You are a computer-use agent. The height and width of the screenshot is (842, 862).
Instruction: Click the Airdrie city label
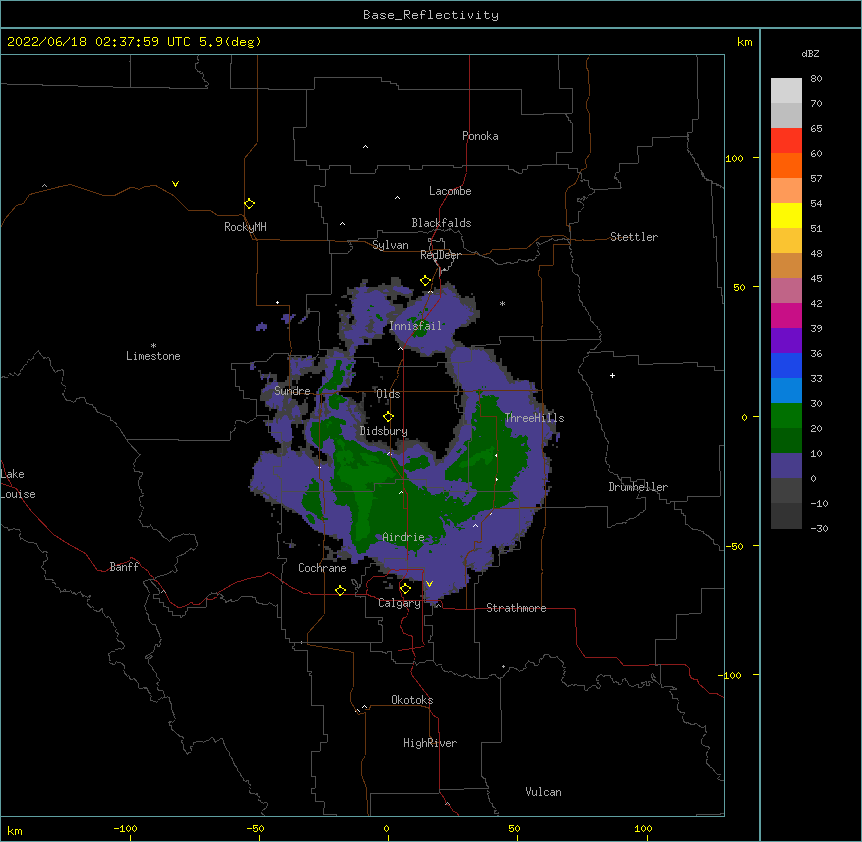(x=403, y=537)
